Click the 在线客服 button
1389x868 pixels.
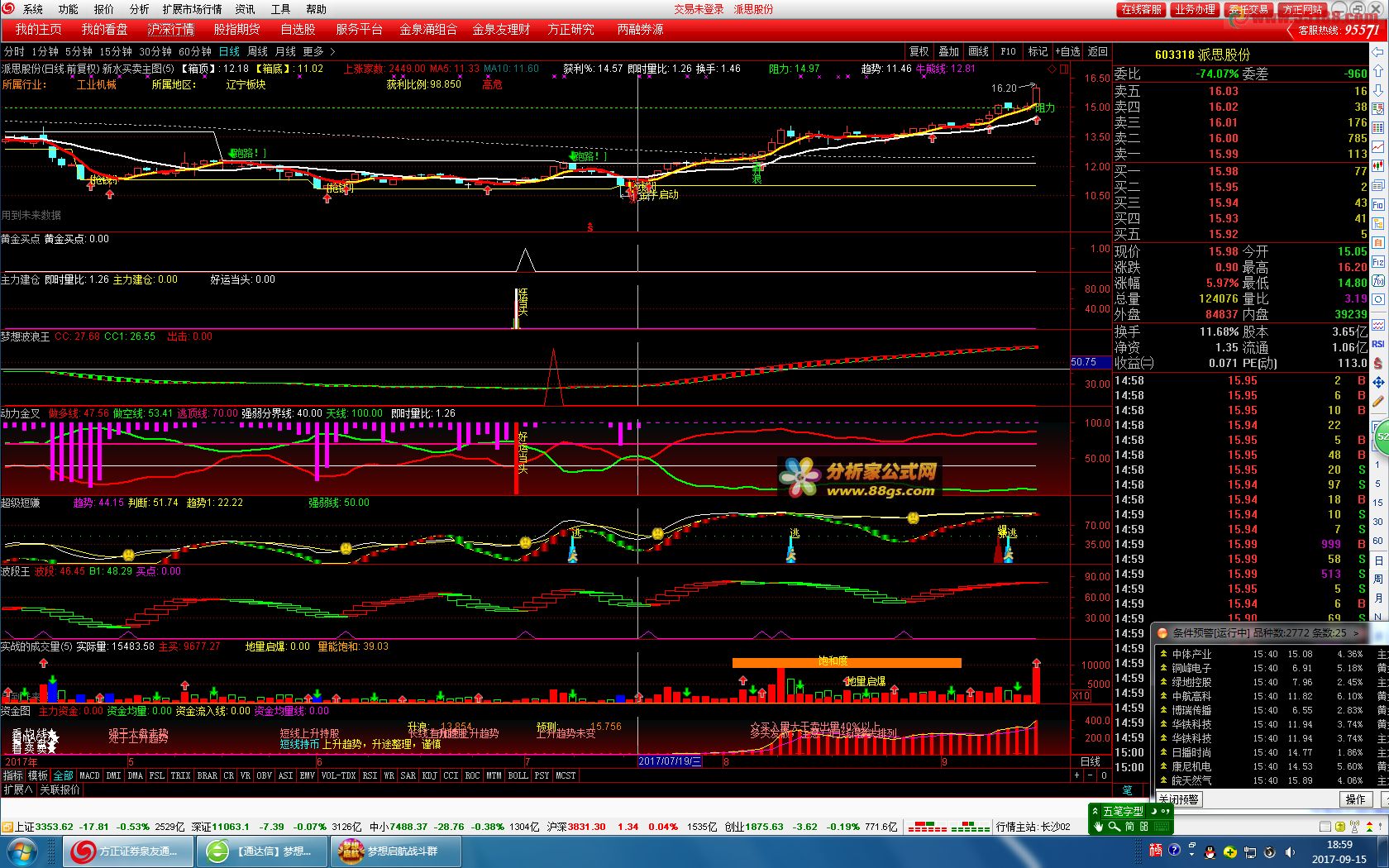(x=1141, y=9)
